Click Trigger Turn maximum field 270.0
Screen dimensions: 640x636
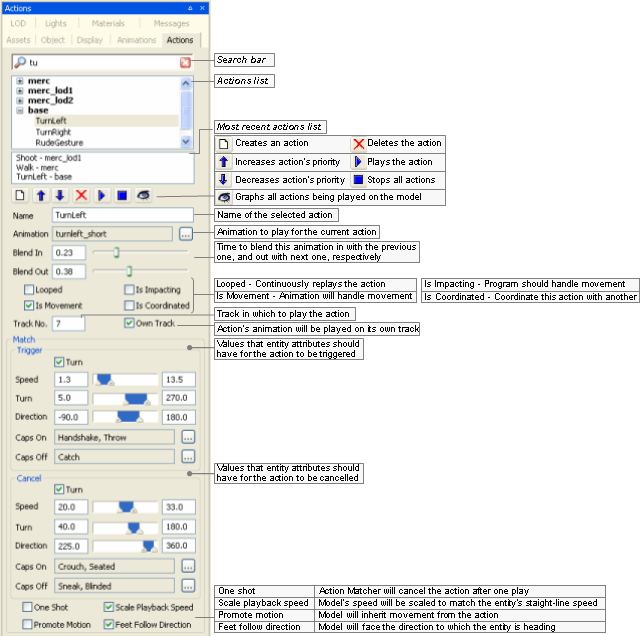(x=179, y=398)
